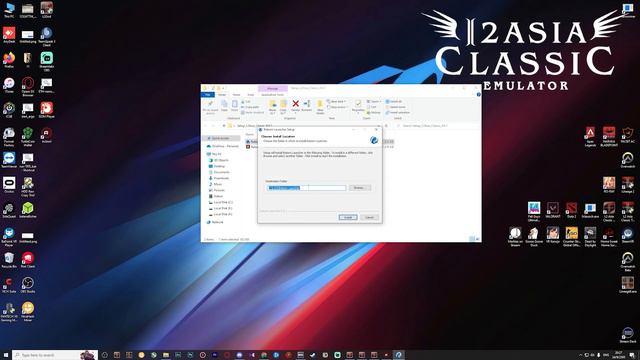Select the Apex Legends desktop icon
Image resolution: width=640 pixels, height=360 pixels.
pyautogui.click(x=590, y=136)
